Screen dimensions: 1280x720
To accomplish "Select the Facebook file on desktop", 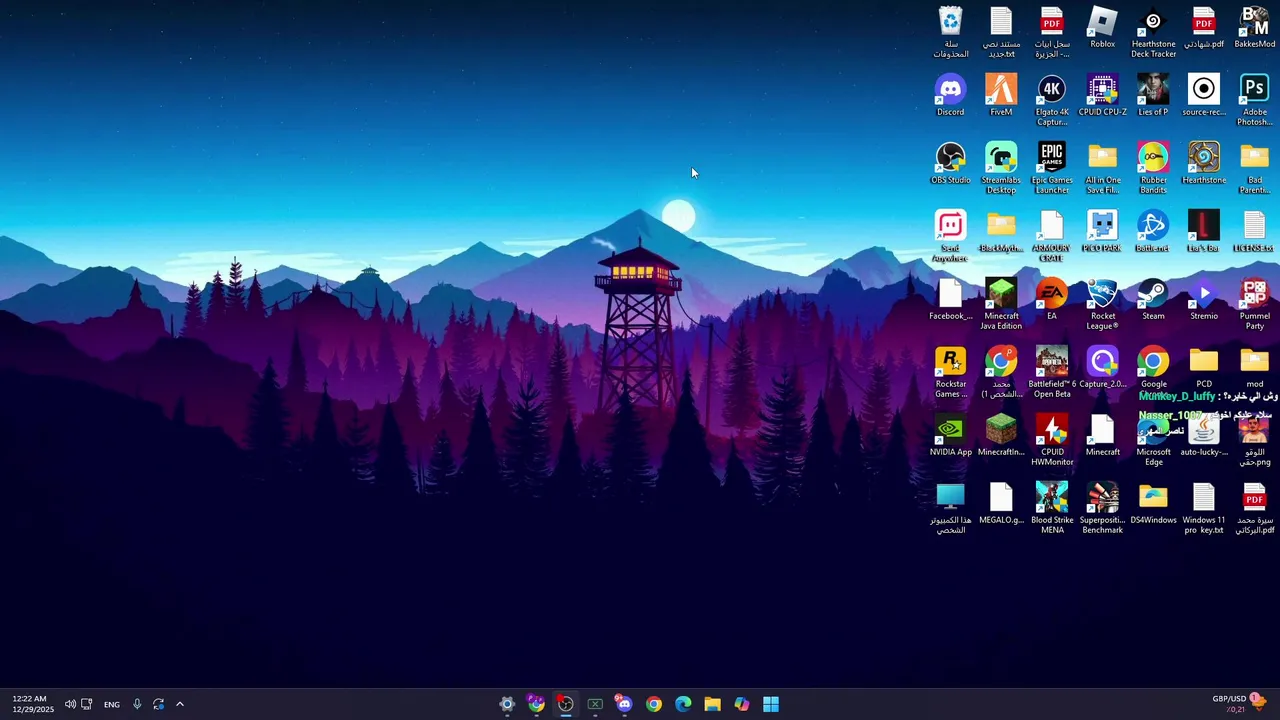I will [x=950, y=299].
